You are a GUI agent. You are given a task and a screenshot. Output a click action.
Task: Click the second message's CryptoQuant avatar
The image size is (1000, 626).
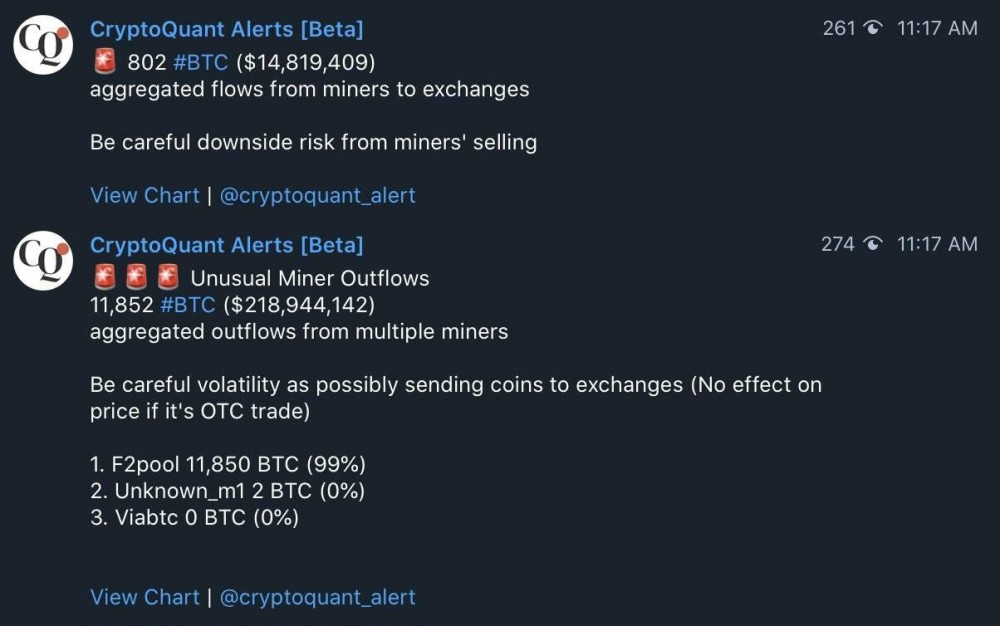43,260
